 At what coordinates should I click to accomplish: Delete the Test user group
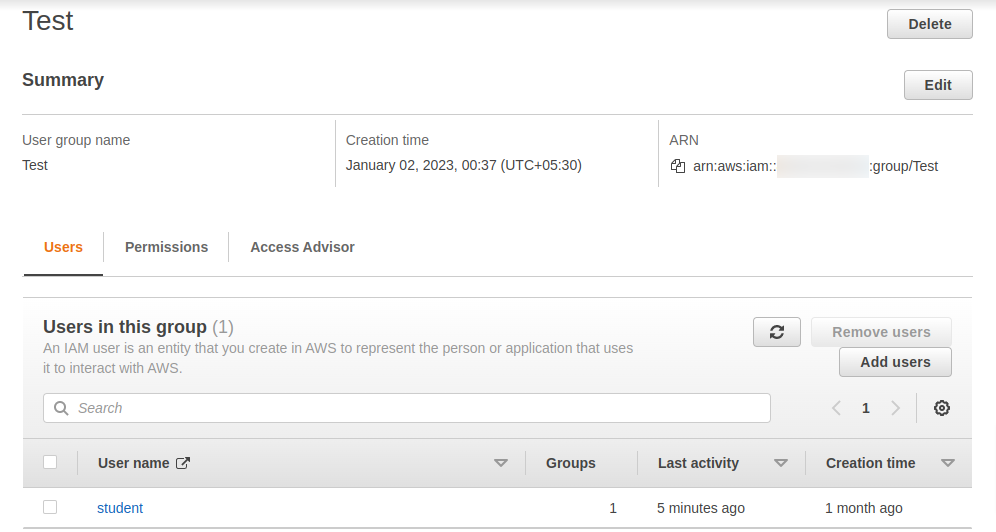coord(930,24)
